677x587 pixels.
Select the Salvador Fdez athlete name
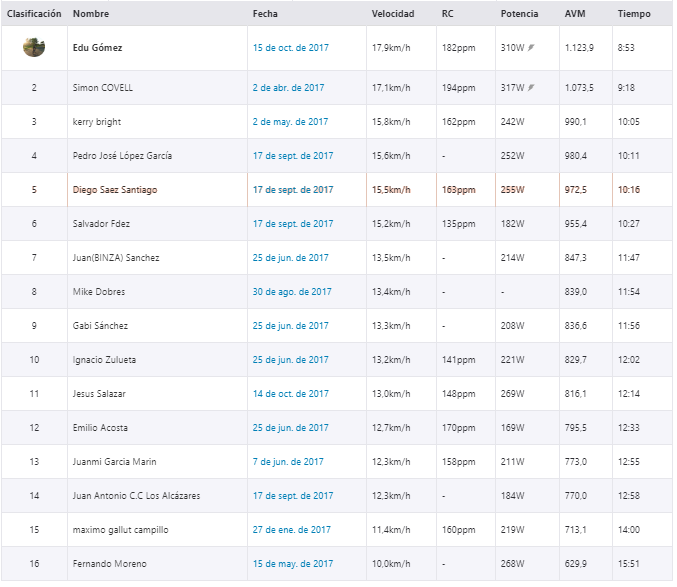(x=101, y=224)
